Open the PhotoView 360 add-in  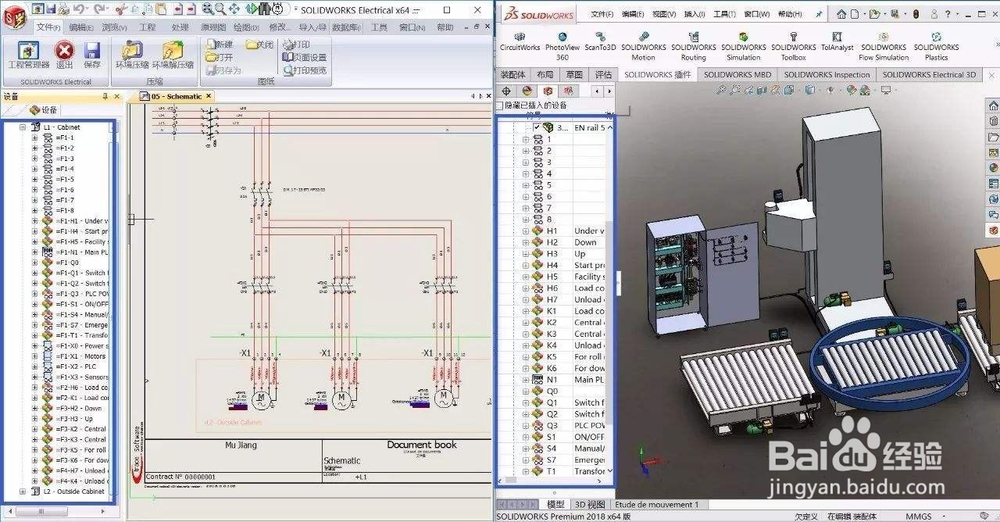tap(562, 47)
